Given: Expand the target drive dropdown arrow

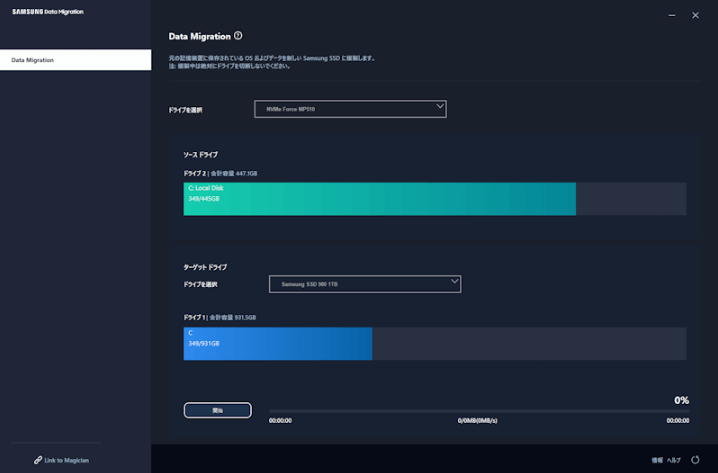Looking at the screenshot, I should click(454, 281).
